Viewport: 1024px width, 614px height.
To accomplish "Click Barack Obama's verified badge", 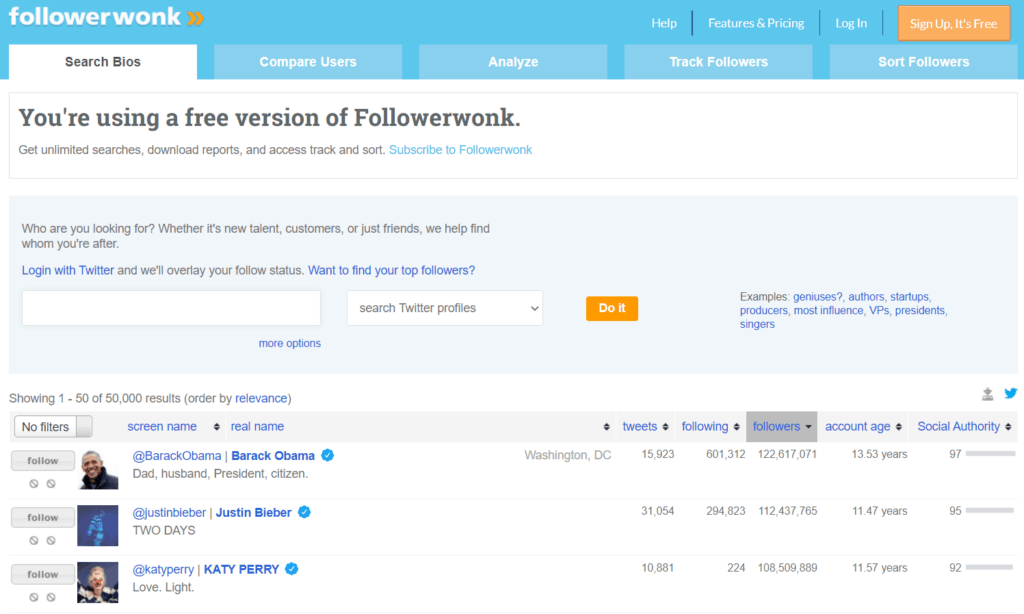I will pos(328,456).
